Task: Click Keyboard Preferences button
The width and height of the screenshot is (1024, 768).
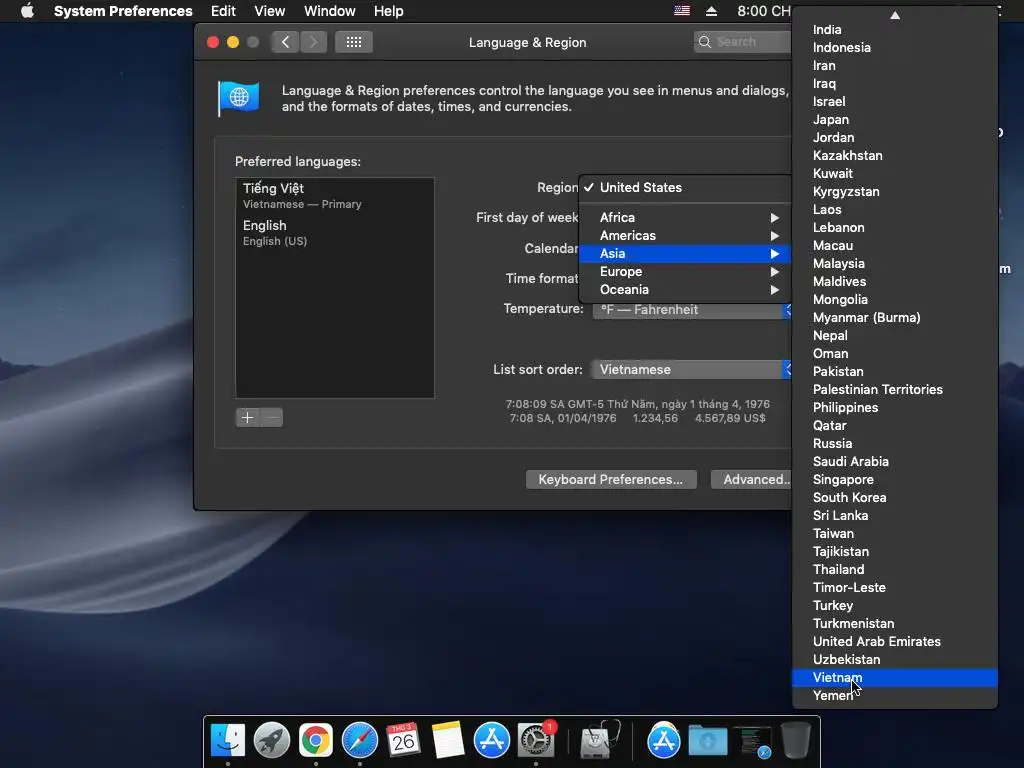Action: click(x=611, y=479)
